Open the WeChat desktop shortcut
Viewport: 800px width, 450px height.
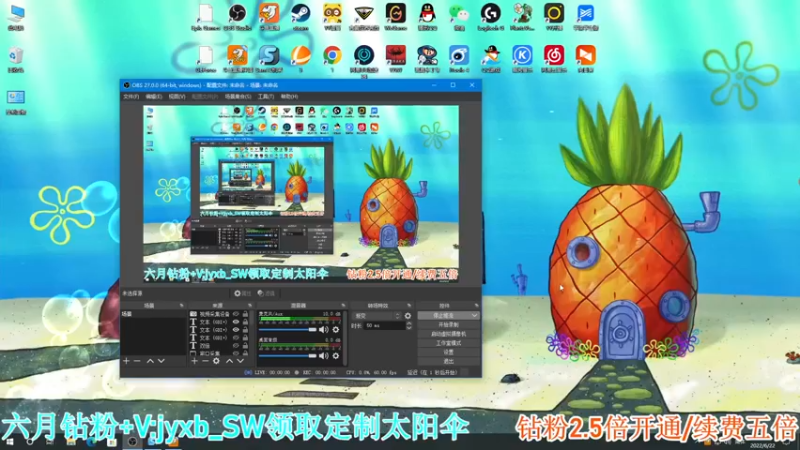point(459,17)
